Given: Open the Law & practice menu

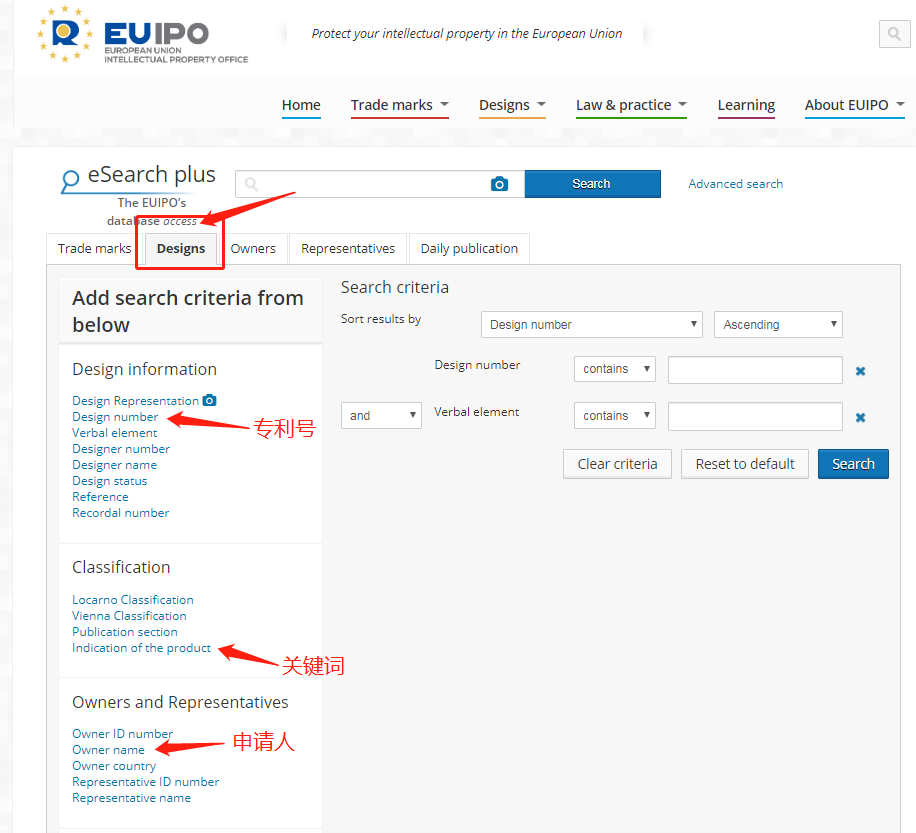Looking at the screenshot, I should click(631, 105).
